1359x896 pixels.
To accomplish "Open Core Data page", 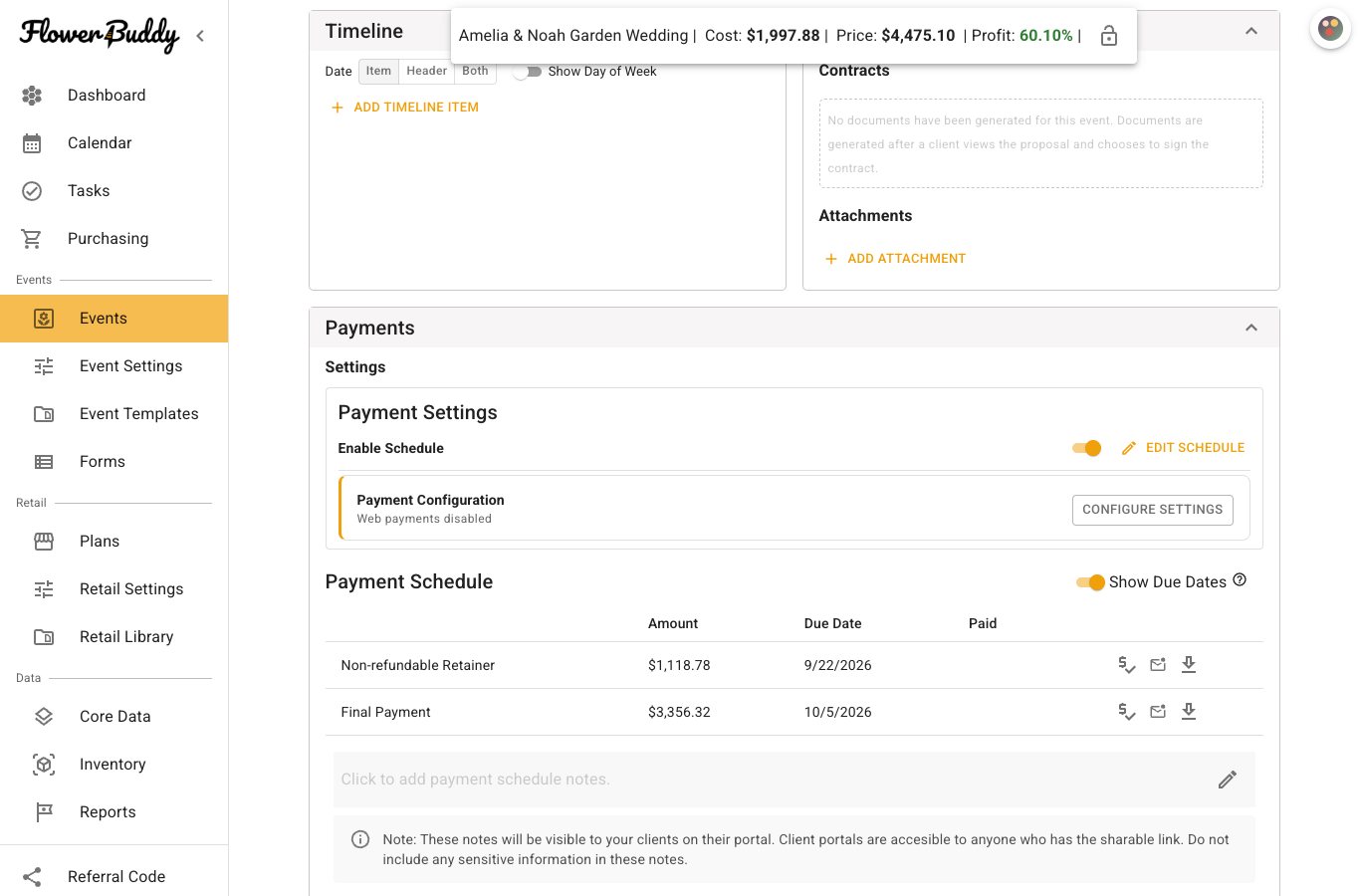I will 114,717.
